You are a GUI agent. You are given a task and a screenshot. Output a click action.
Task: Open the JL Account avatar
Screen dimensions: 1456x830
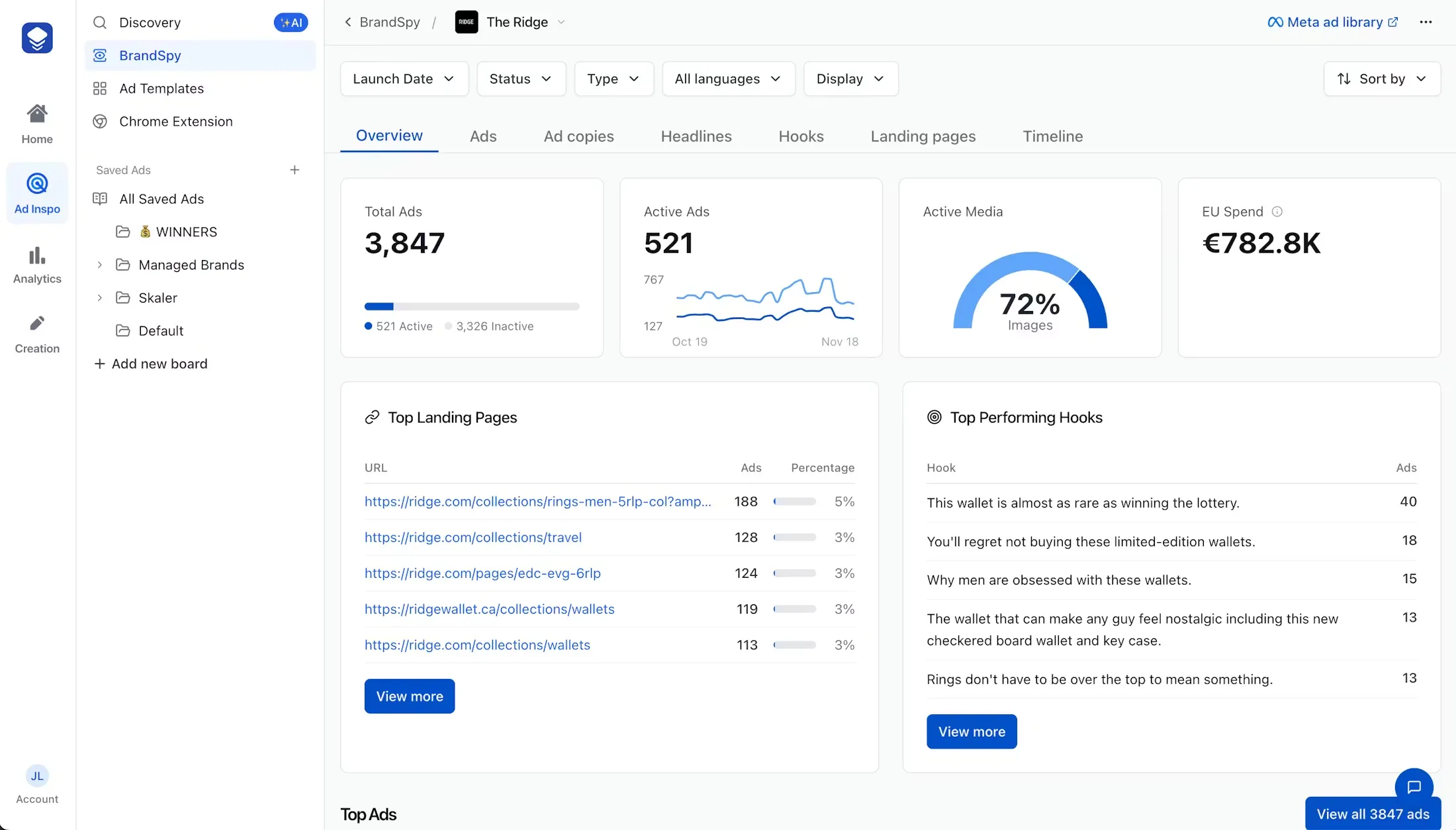coord(37,776)
